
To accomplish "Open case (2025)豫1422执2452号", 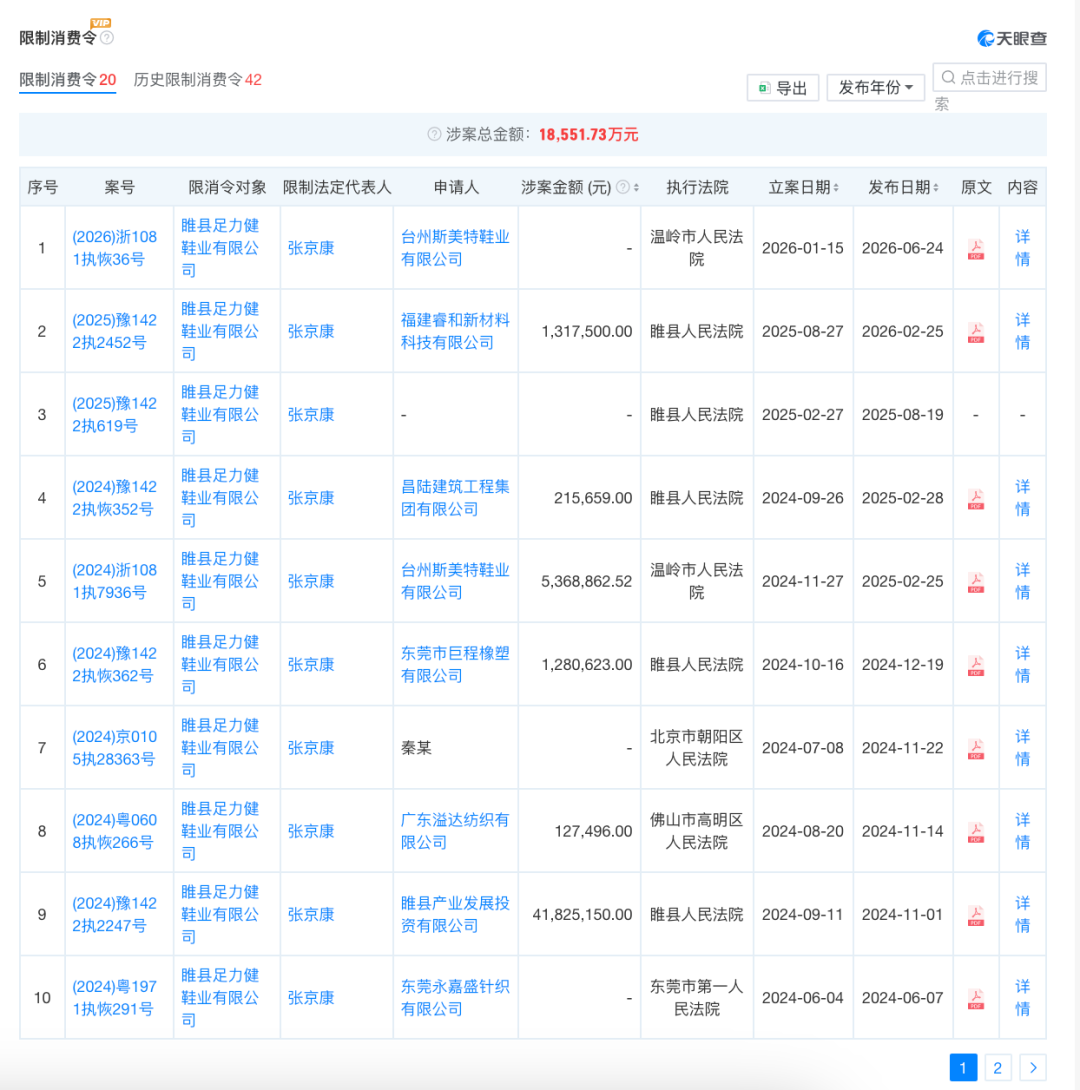I will pyautogui.click(x=115, y=332).
